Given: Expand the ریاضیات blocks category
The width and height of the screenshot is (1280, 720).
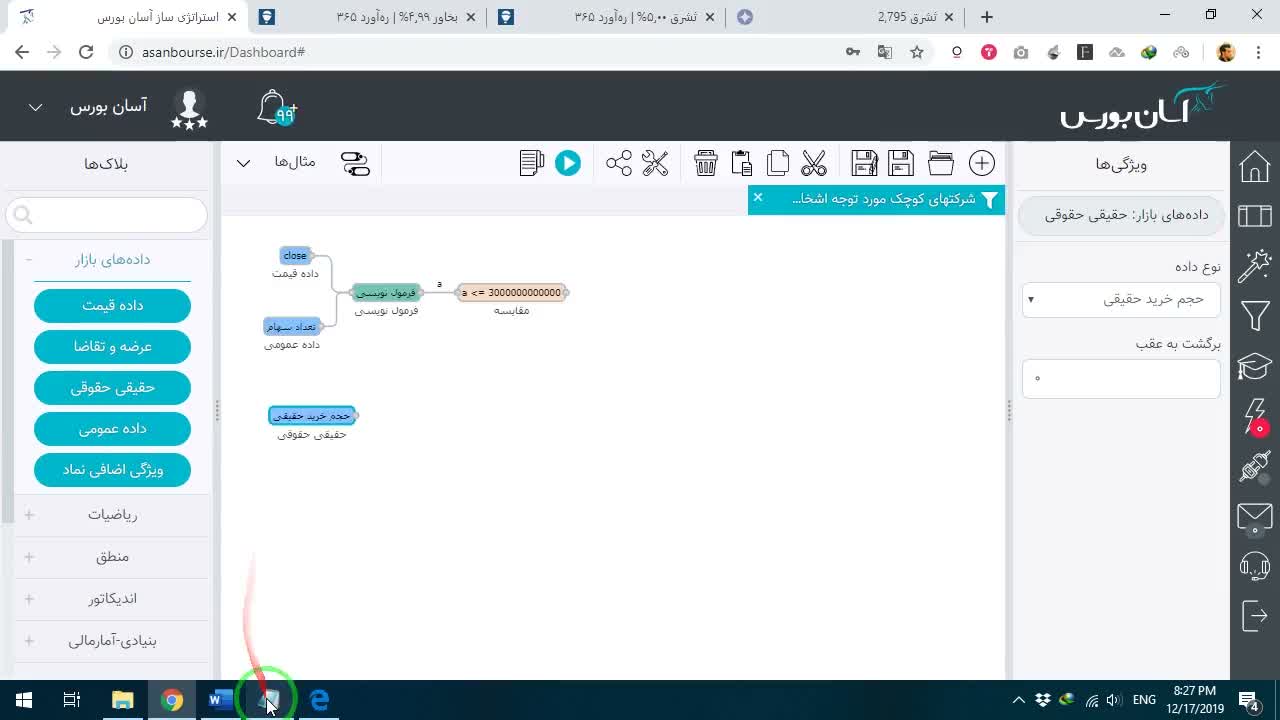Looking at the screenshot, I should 112,515.
